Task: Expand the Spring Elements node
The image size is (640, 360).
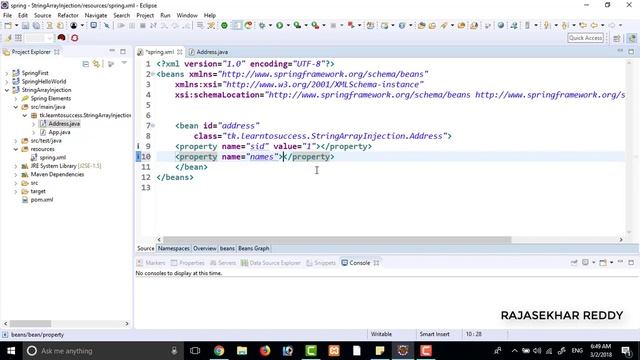Action: pos(16,98)
